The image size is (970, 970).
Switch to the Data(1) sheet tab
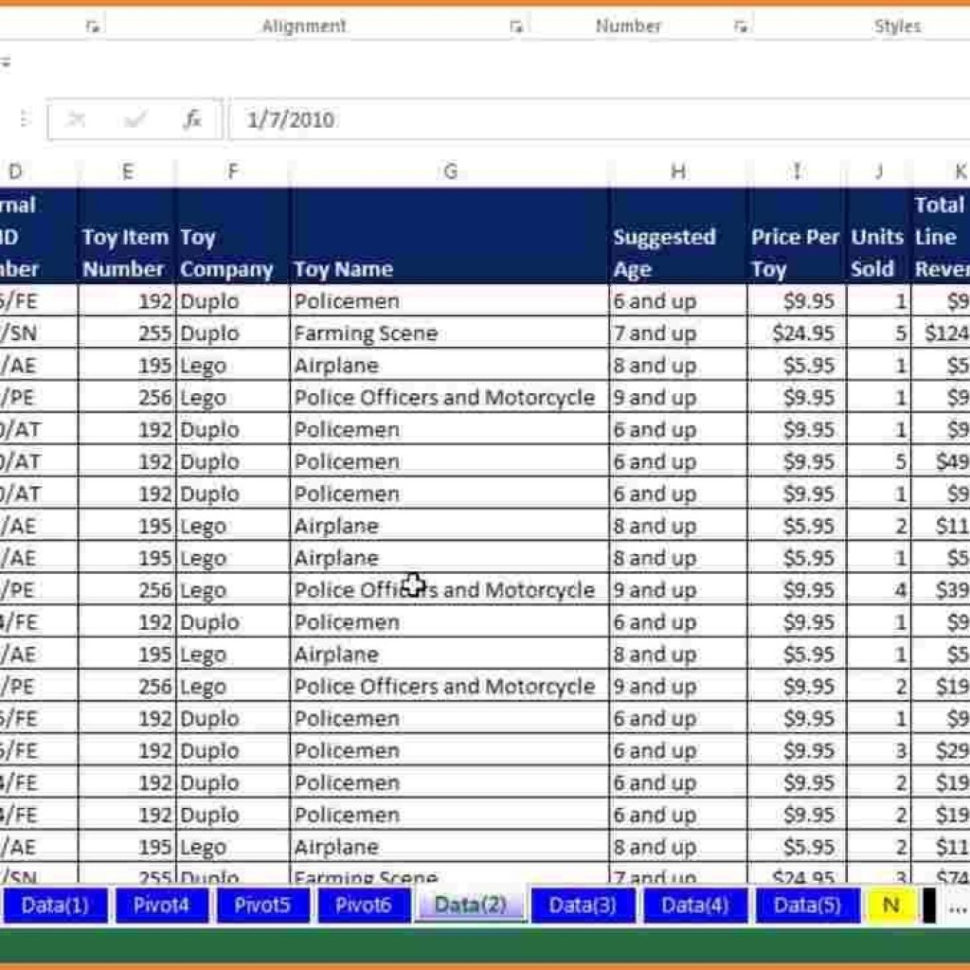click(55, 905)
